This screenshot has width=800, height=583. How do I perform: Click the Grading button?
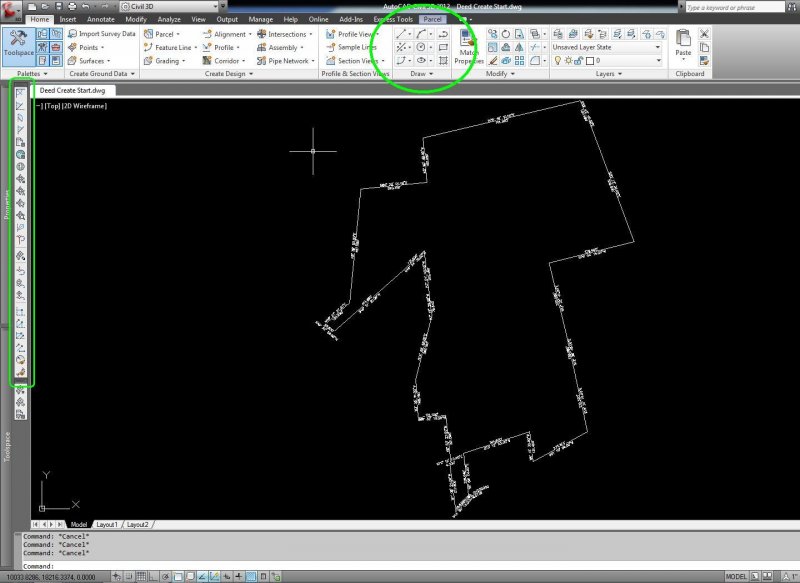[x=164, y=60]
